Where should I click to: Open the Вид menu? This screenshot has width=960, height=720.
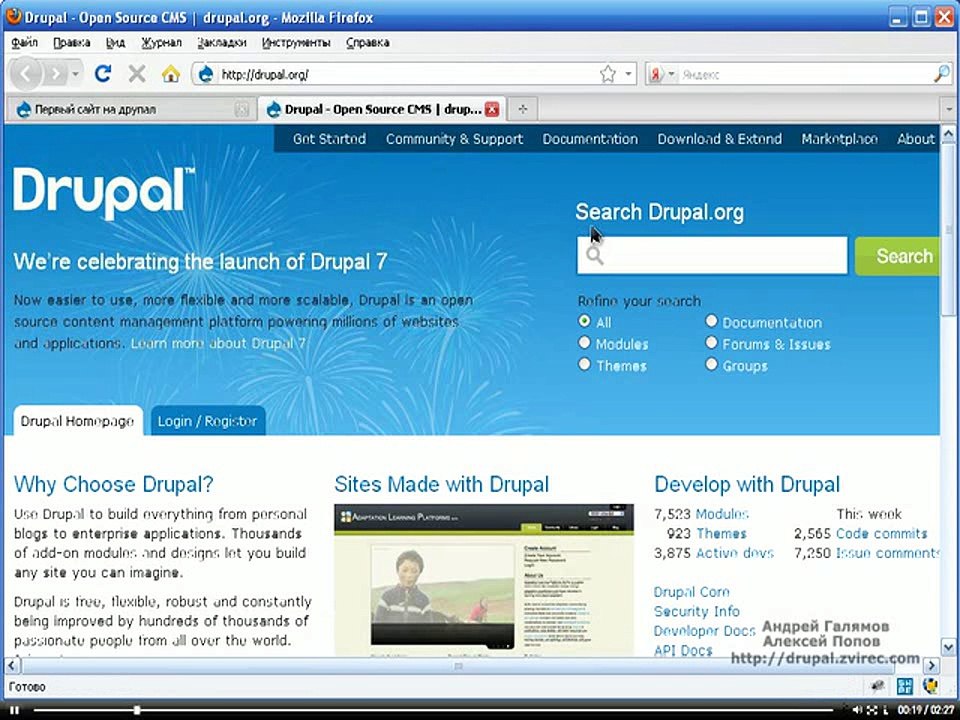click(x=115, y=42)
